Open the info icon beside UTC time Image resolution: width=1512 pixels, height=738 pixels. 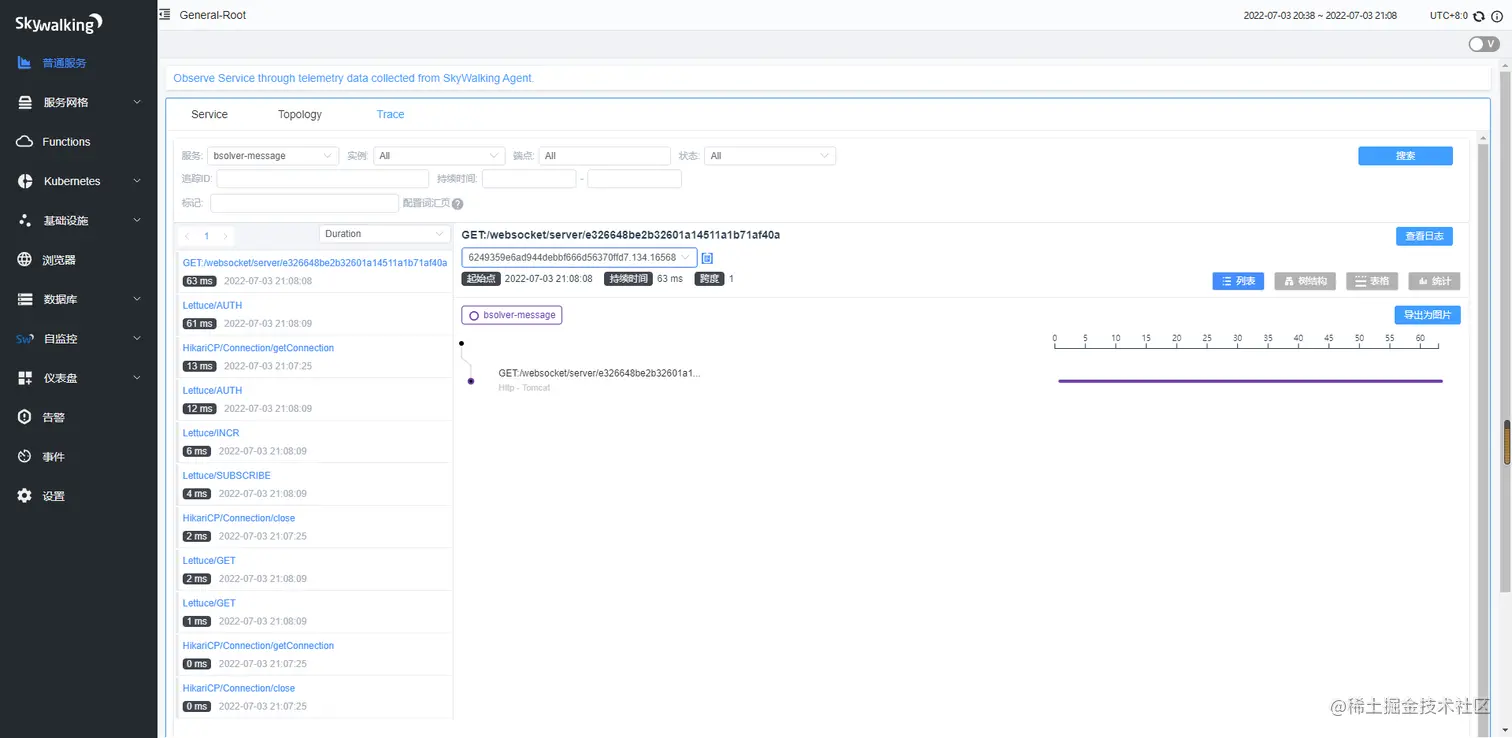click(1497, 16)
